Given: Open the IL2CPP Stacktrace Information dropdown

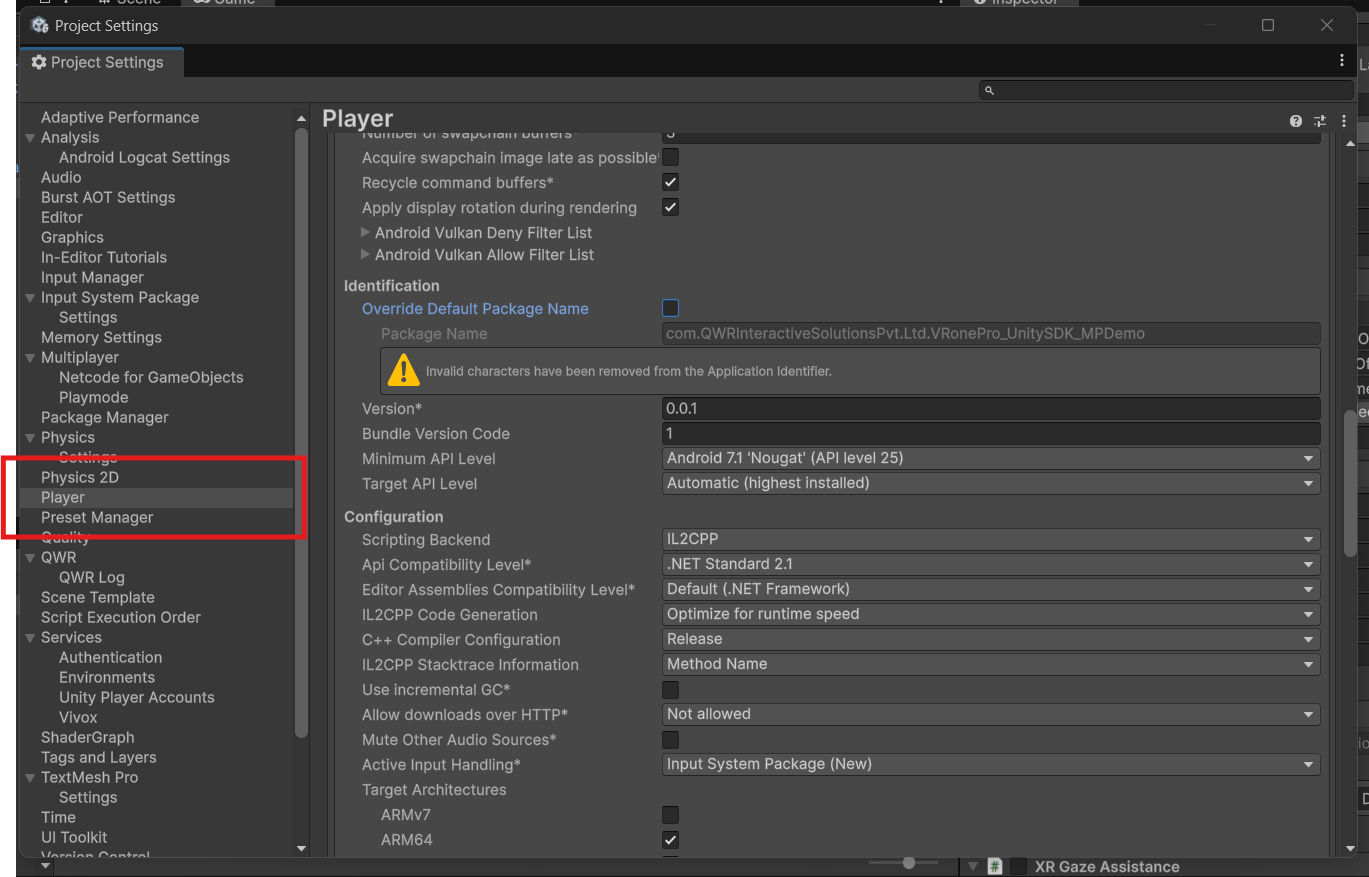Looking at the screenshot, I should coord(991,664).
